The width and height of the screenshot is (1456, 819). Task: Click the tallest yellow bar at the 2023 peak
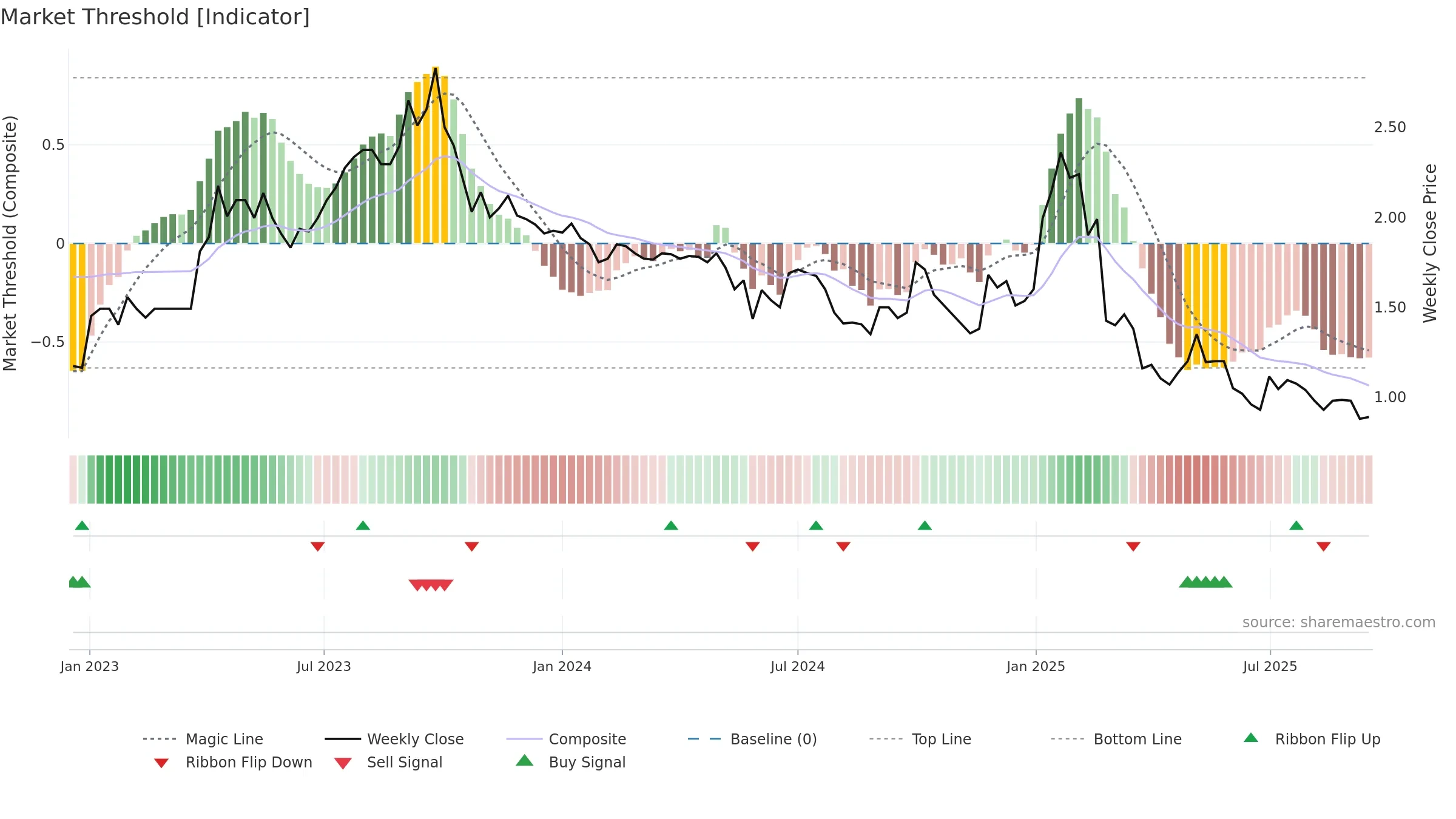point(436,155)
